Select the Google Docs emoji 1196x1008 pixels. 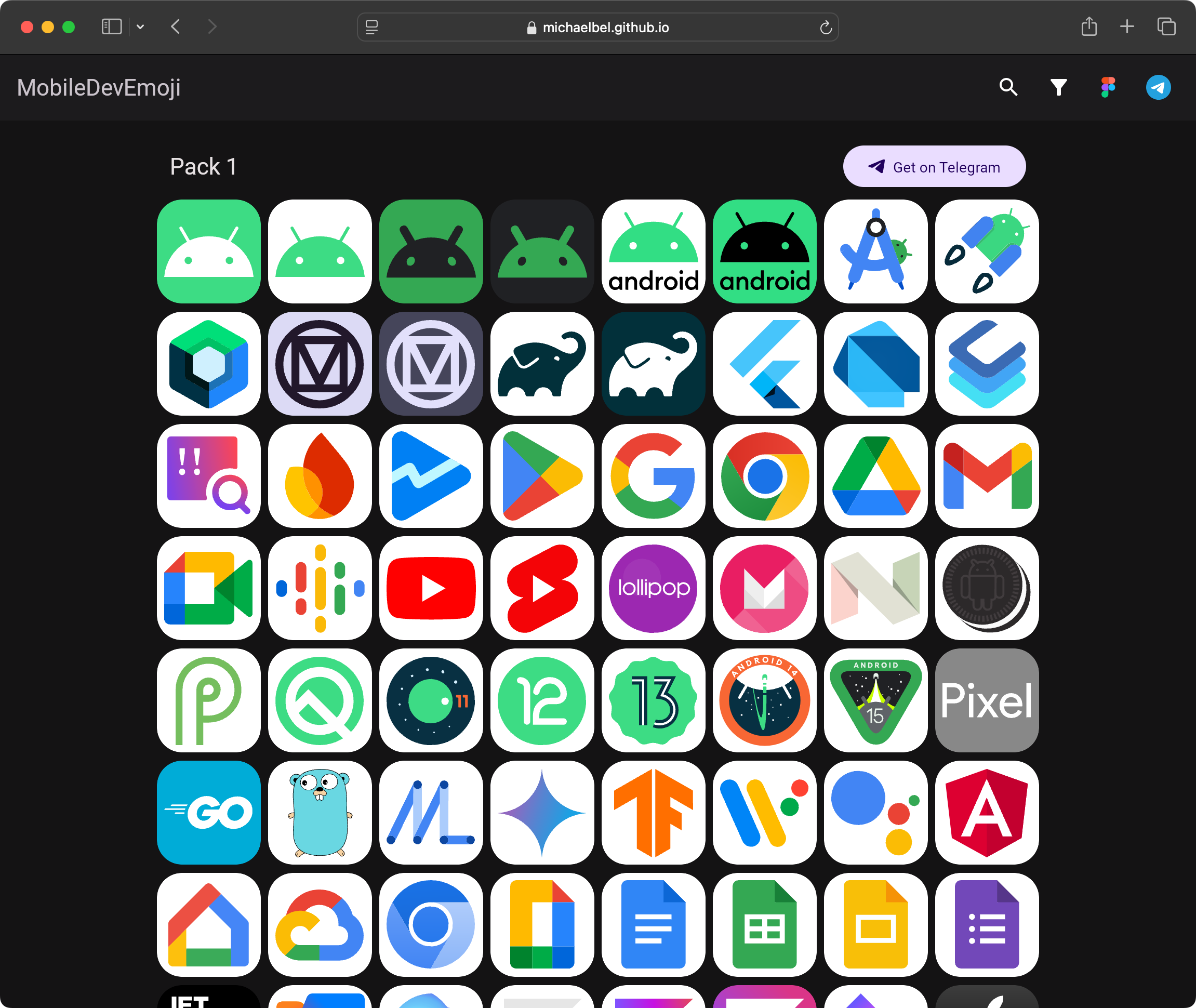[654, 924]
